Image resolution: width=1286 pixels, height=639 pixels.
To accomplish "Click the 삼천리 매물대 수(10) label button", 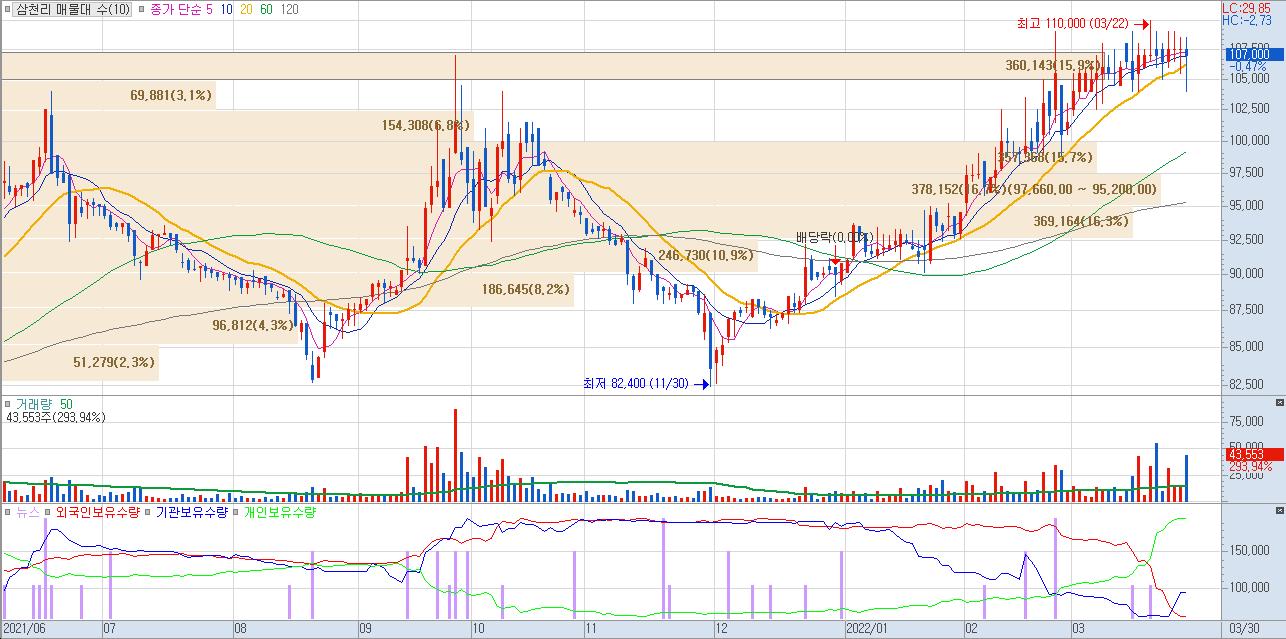I will (73, 9).
